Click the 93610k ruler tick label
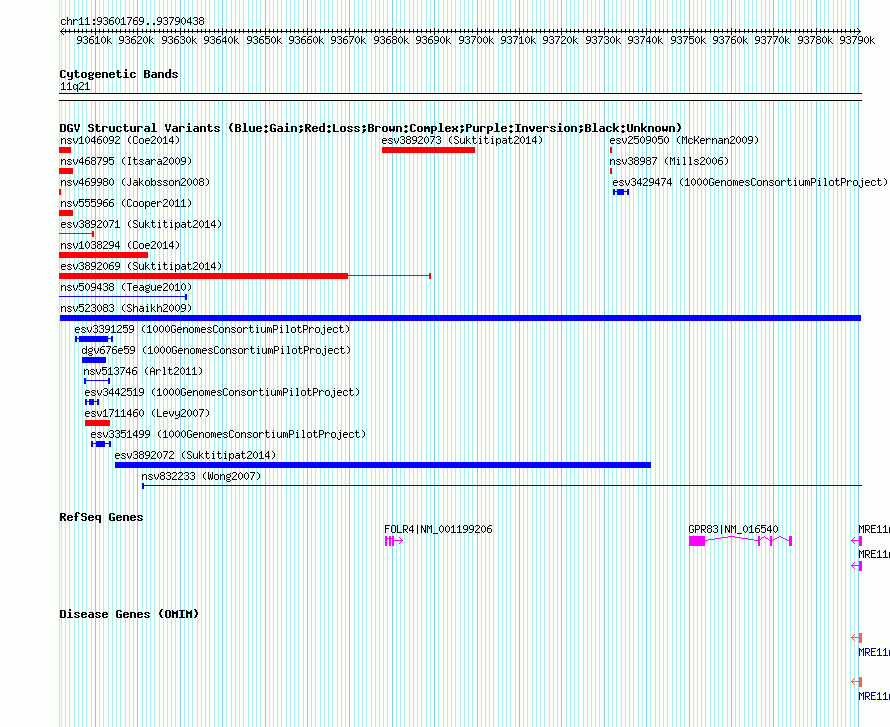 pos(94,40)
